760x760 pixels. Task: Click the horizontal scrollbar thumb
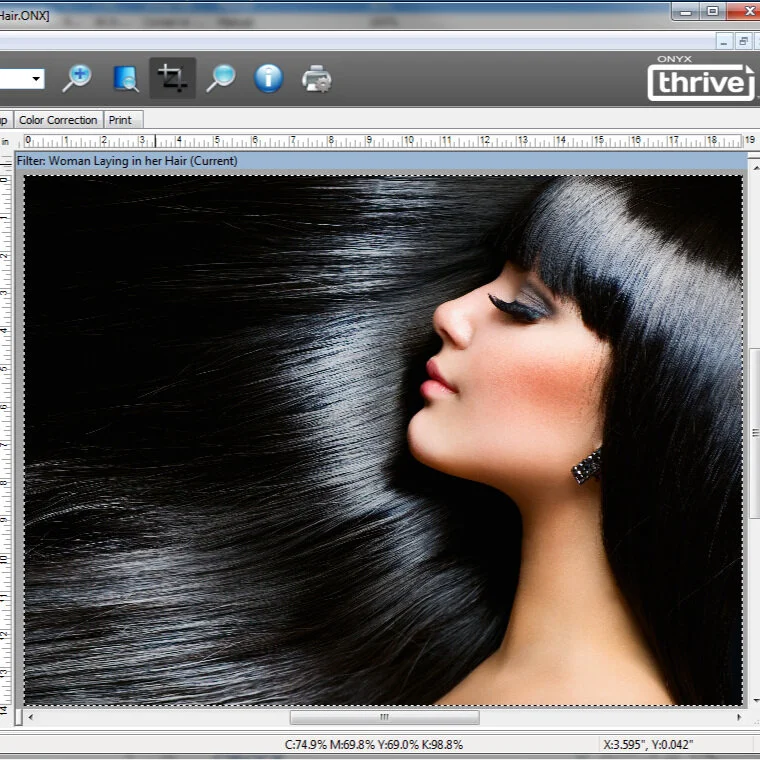coord(384,717)
